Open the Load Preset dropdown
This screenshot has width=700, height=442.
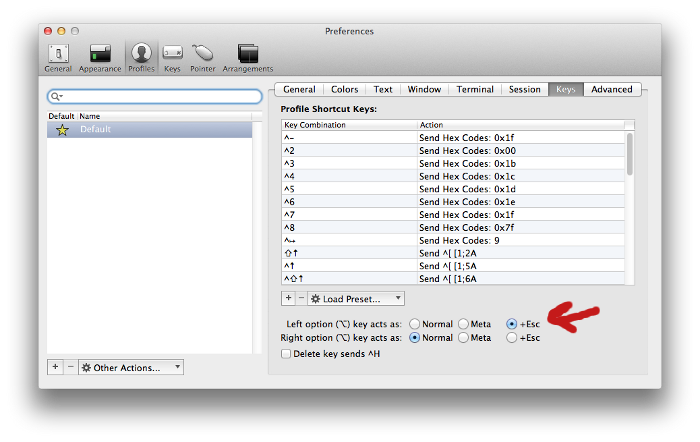(356, 298)
